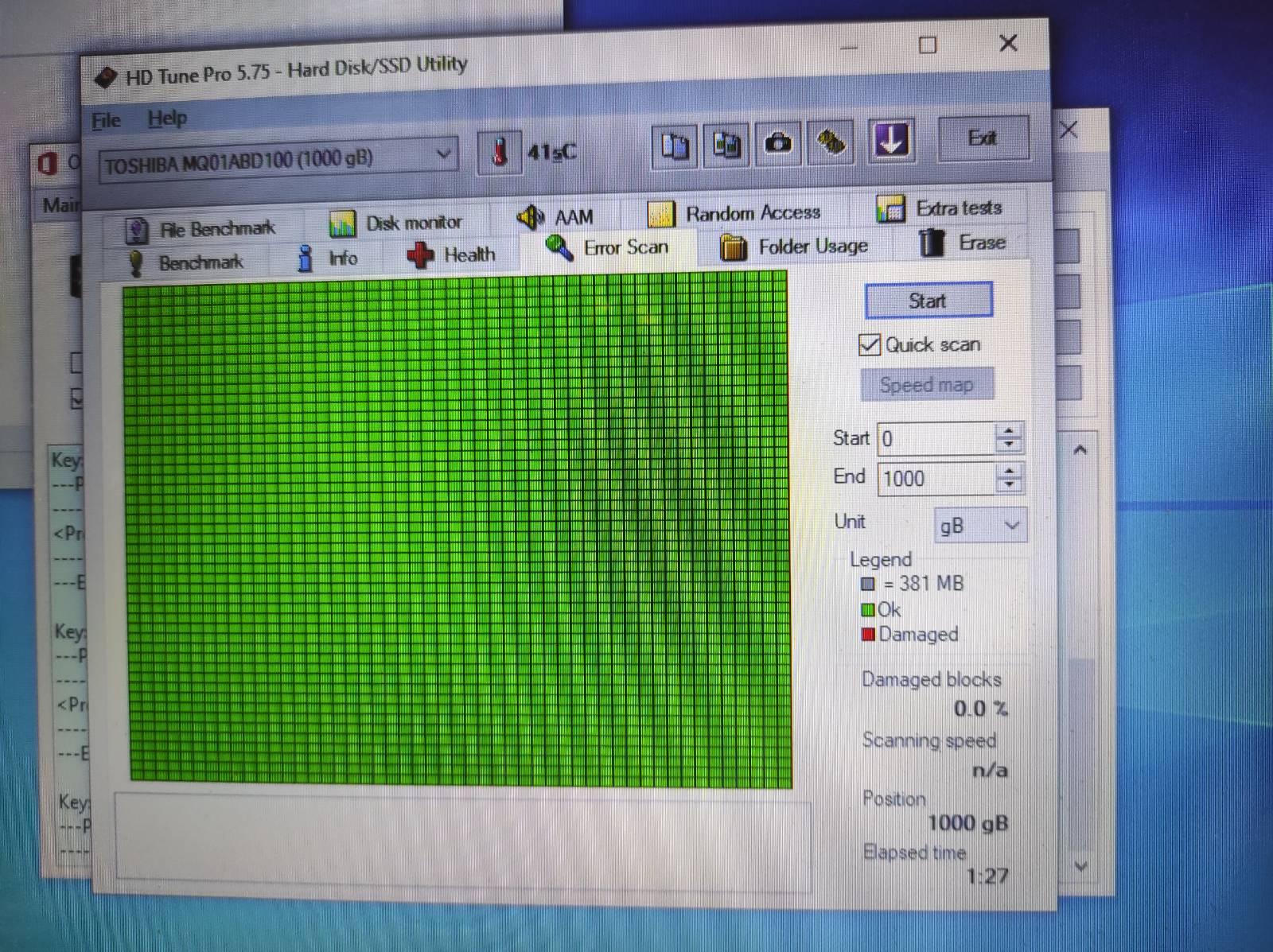1273x952 pixels.
Task: Select the Error Scan tab
Action: coord(607,247)
